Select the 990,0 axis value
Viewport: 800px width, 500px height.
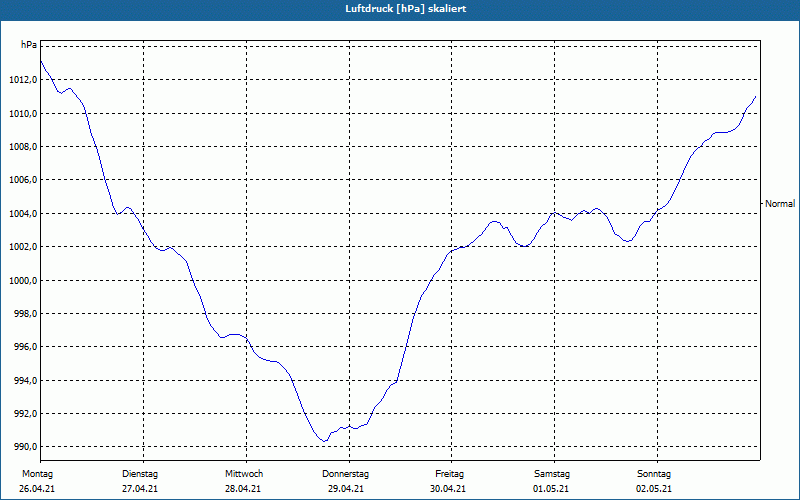point(25,447)
